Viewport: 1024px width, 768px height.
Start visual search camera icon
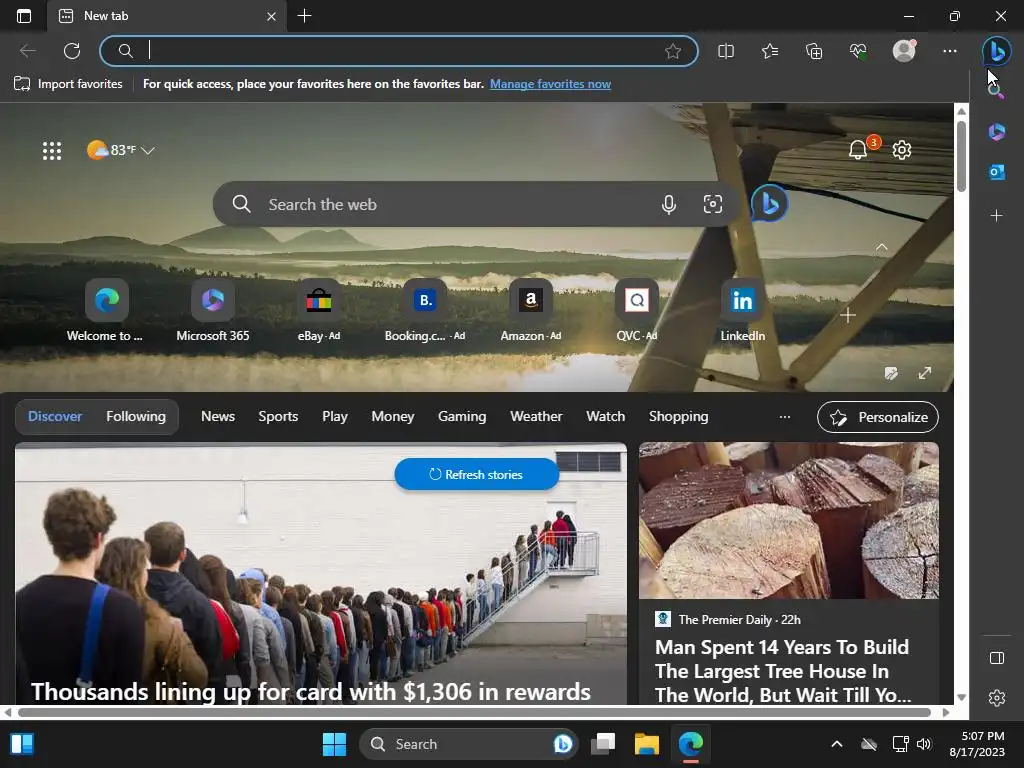pyautogui.click(x=712, y=204)
